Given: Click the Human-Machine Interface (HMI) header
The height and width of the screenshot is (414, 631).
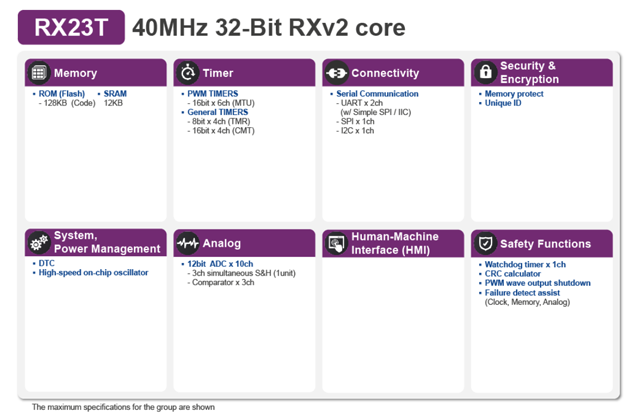Looking at the screenshot, I should tap(395, 243).
